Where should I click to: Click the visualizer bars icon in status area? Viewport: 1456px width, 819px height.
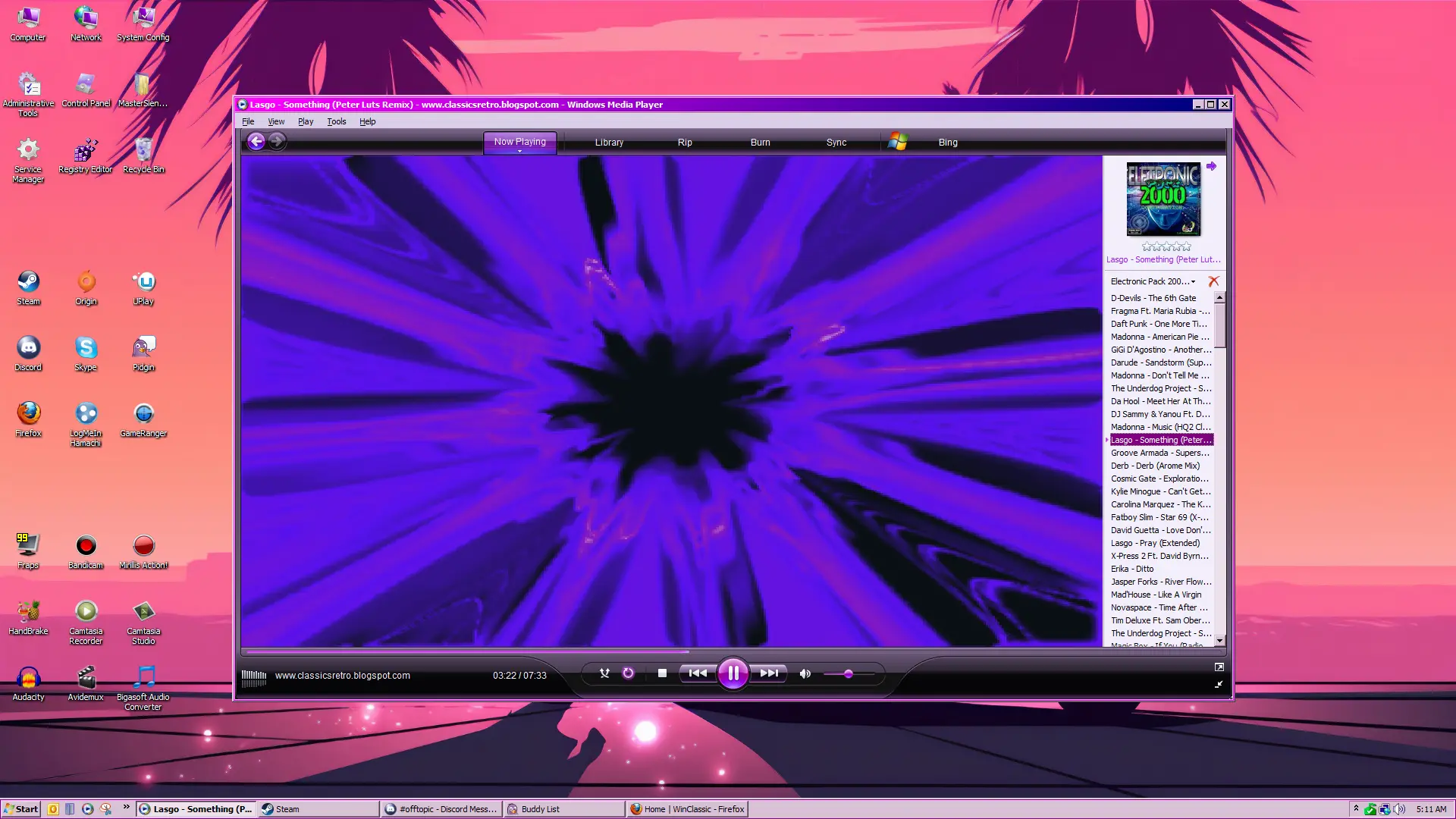pyautogui.click(x=254, y=676)
